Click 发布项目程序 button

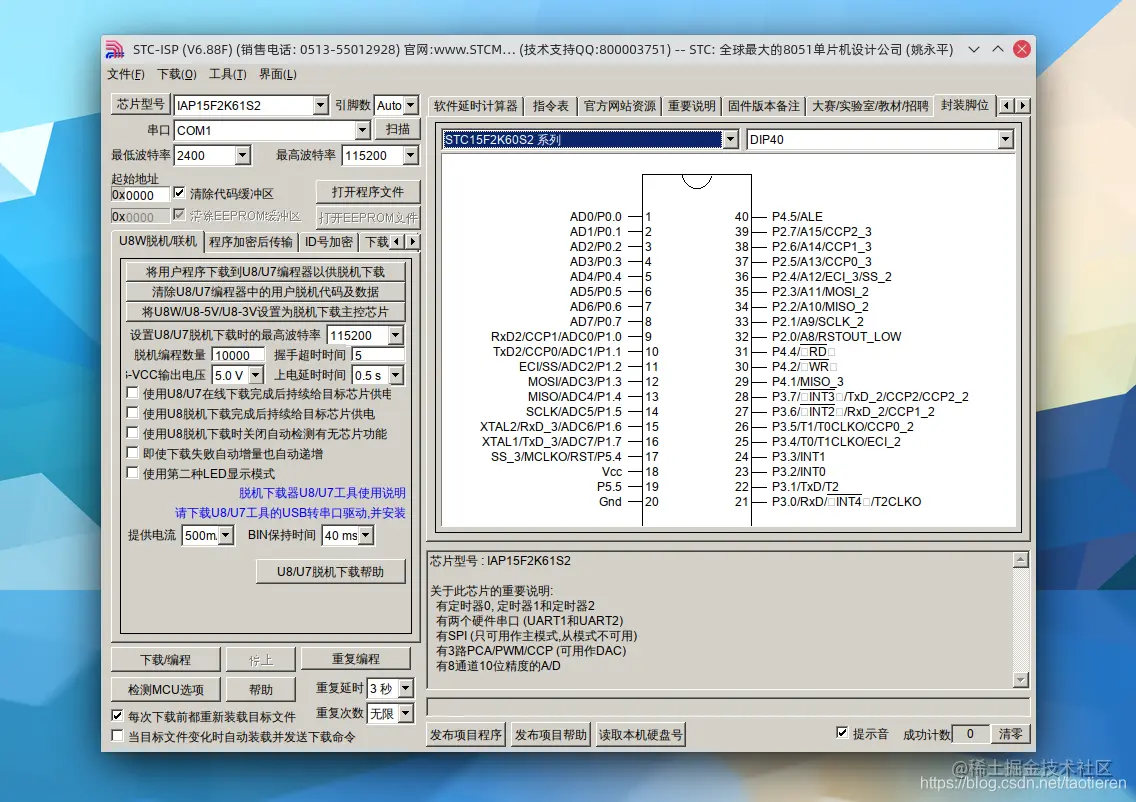coord(466,735)
